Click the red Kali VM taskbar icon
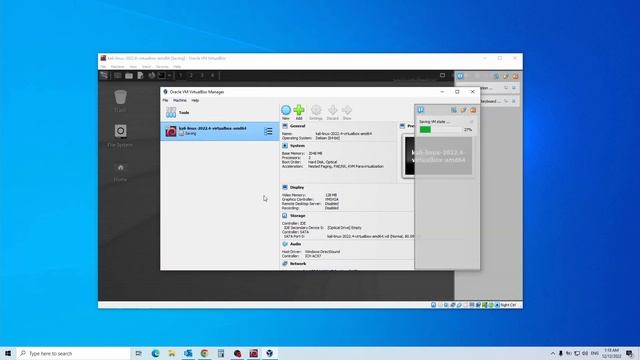 [253, 353]
